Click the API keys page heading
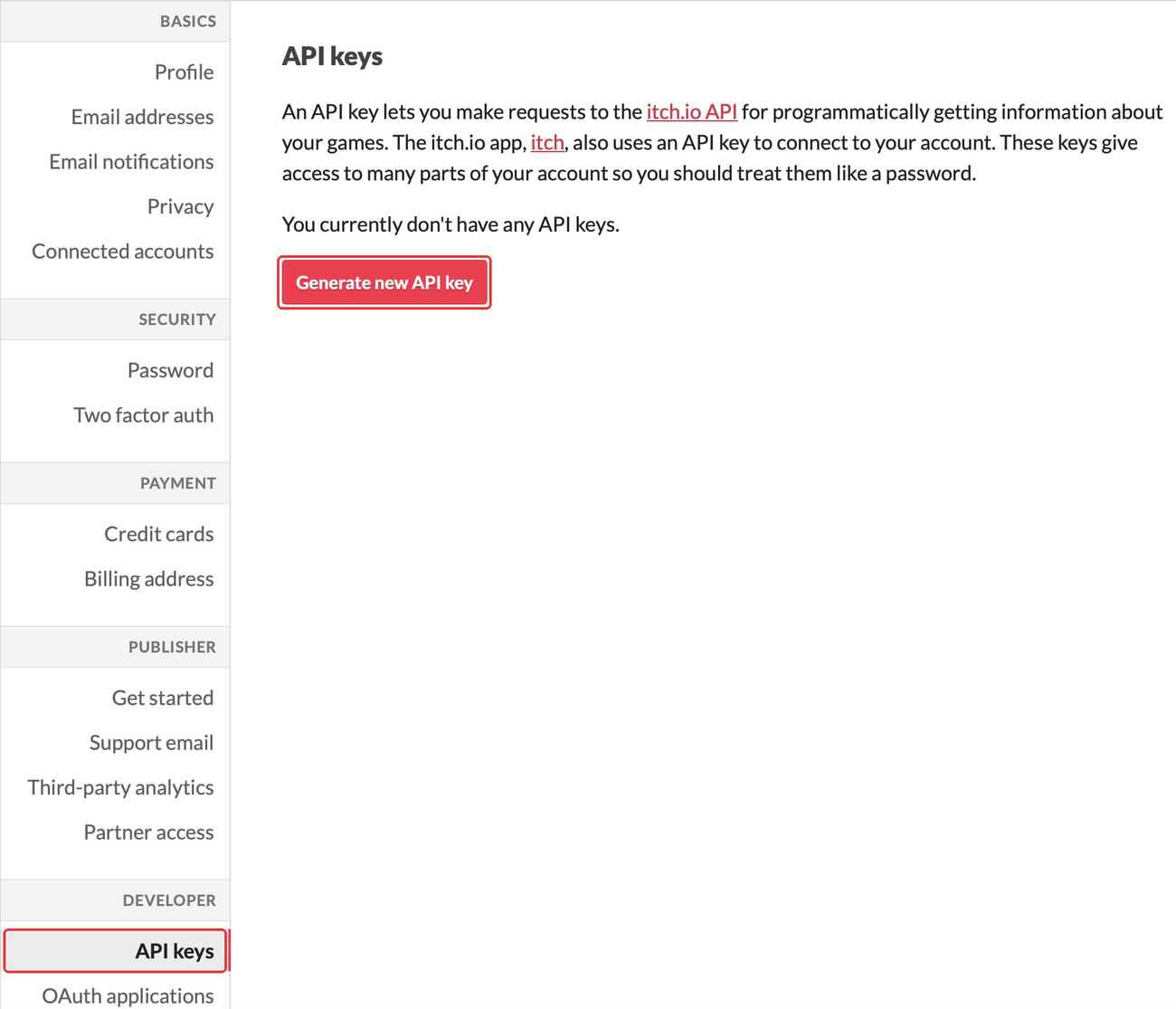This screenshot has height=1009, width=1176. [x=332, y=56]
